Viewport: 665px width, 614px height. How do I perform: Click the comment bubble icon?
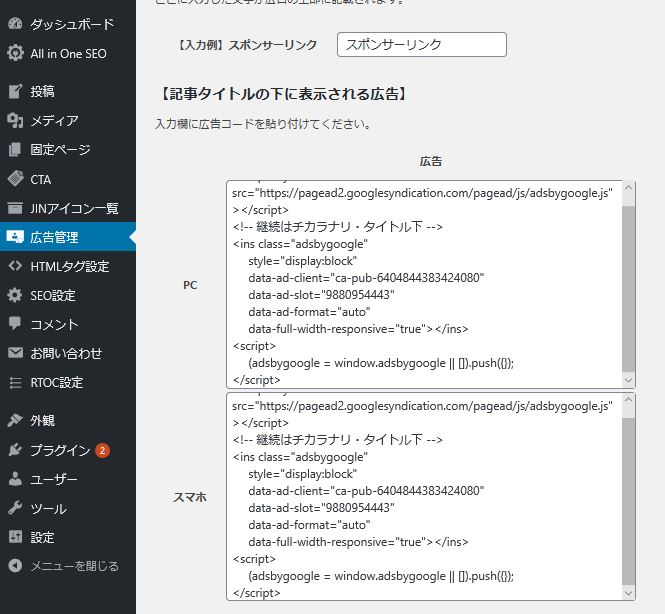(15, 324)
